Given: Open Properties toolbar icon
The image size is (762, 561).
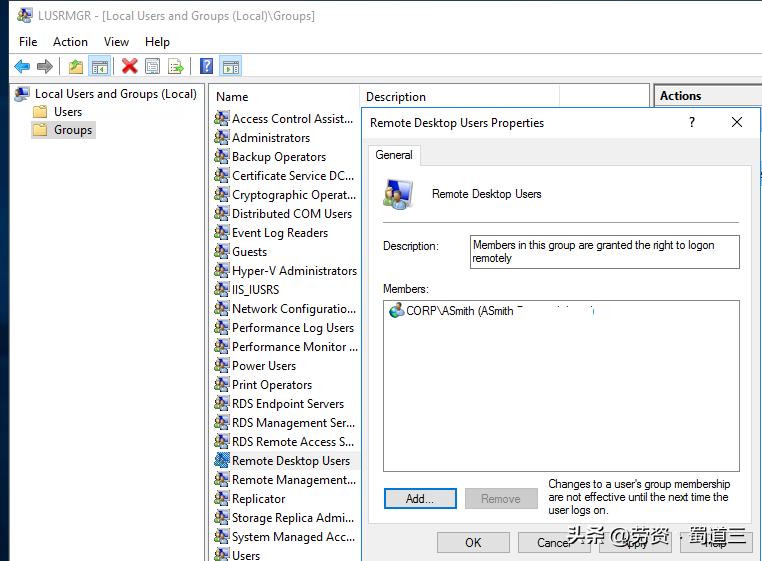Looking at the screenshot, I should click(153, 66).
